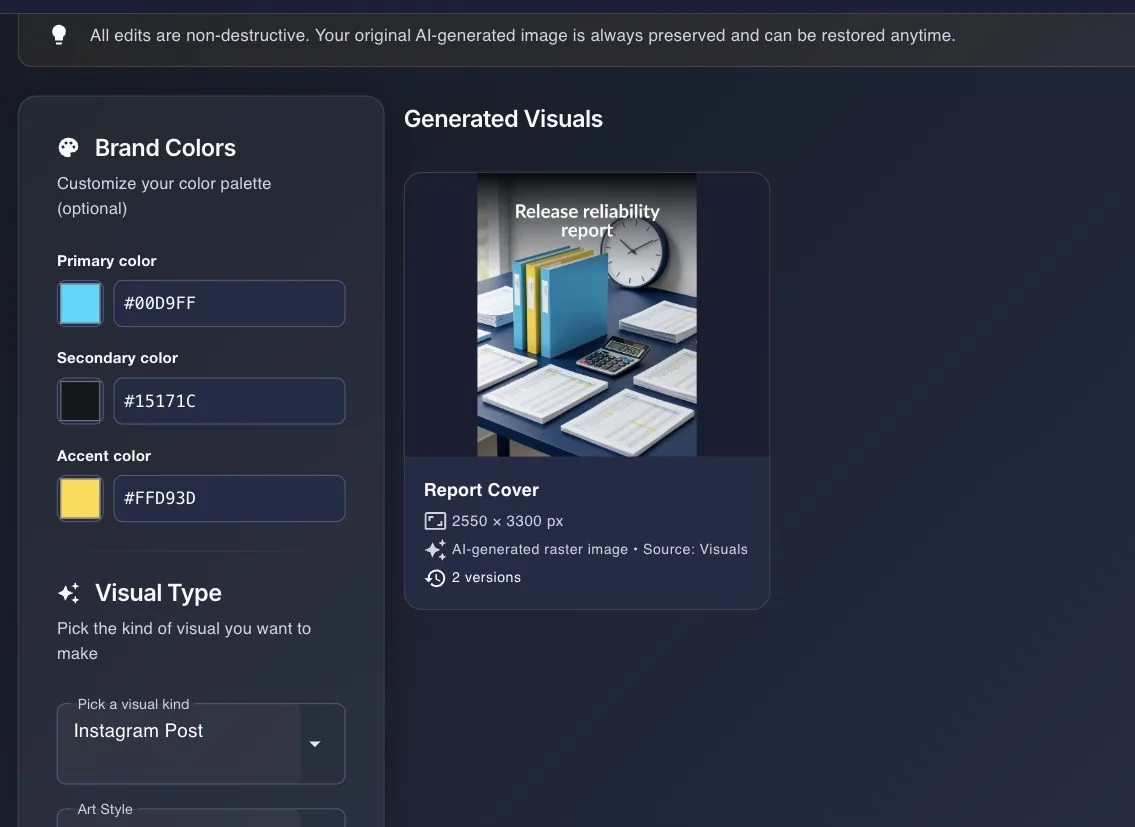Click the Visual Type heading
1135x827 pixels.
[159, 593]
